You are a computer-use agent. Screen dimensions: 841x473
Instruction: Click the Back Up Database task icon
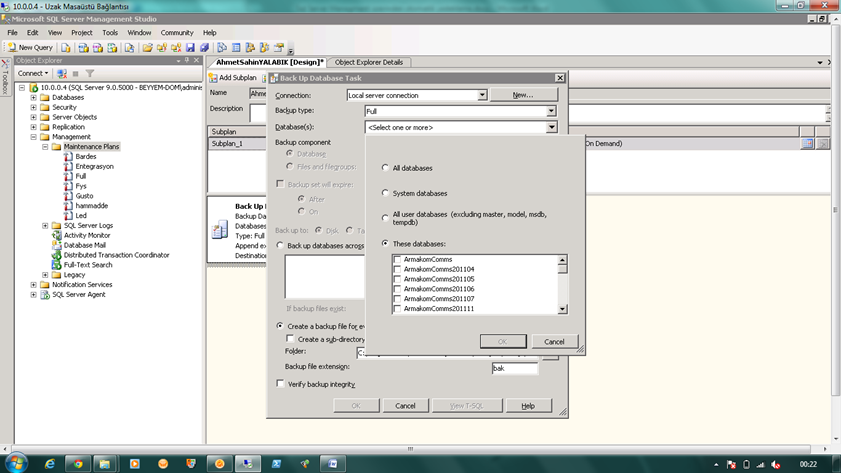[220, 229]
